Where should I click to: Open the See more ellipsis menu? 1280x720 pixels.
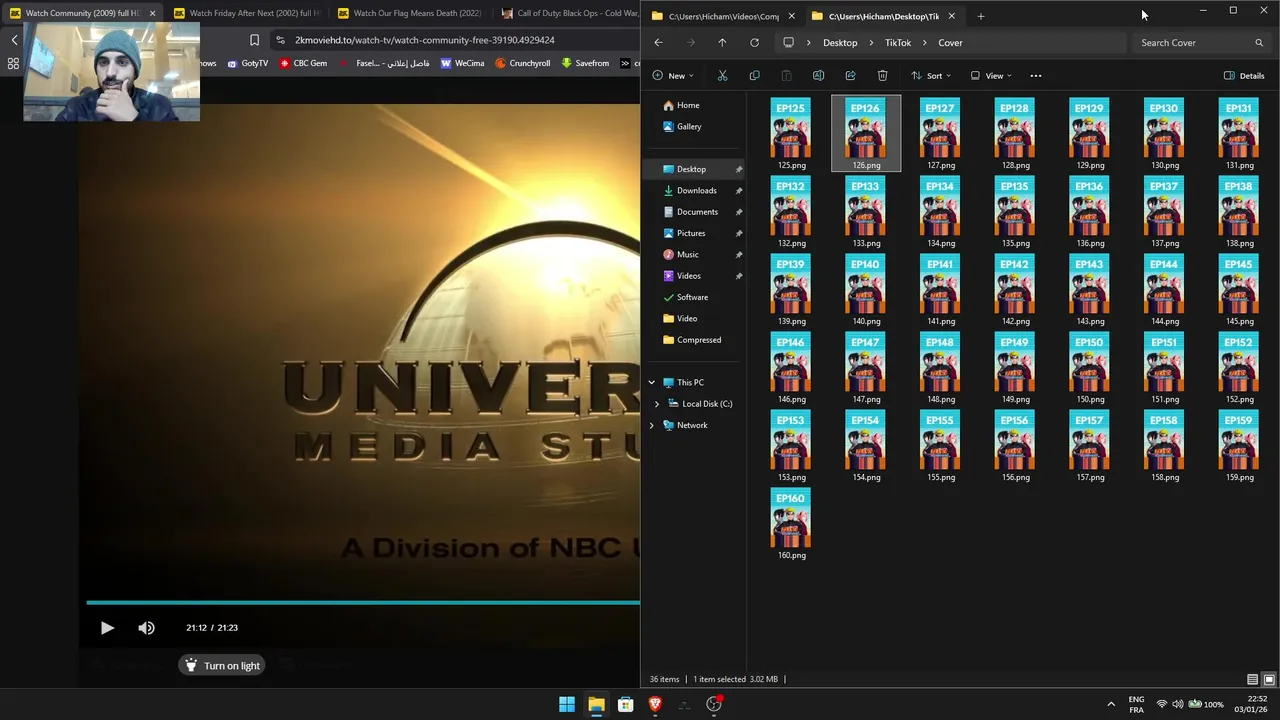(x=1036, y=76)
